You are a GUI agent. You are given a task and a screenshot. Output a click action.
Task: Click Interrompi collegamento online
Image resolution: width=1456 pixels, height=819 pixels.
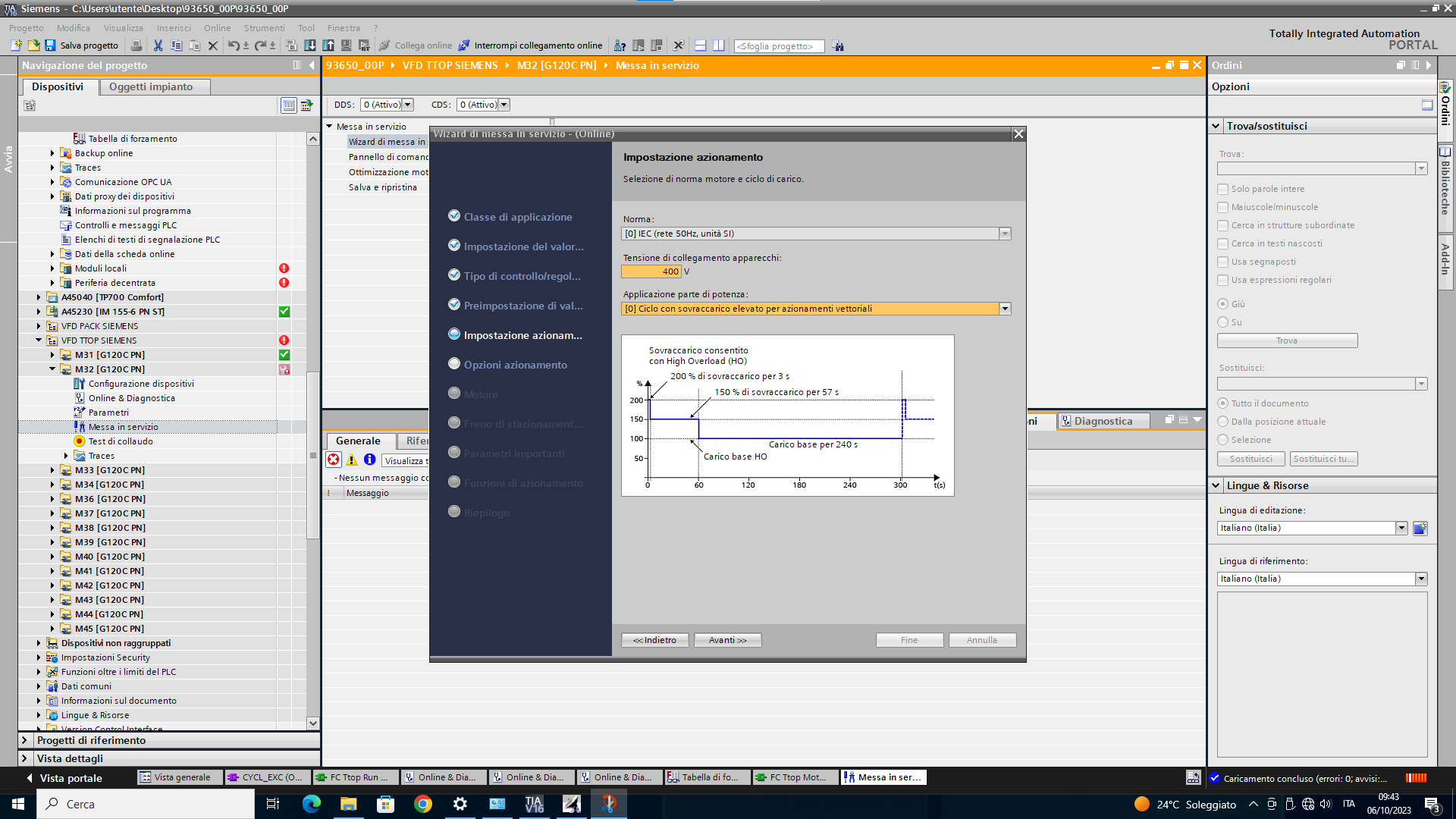pyautogui.click(x=530, y=45)
